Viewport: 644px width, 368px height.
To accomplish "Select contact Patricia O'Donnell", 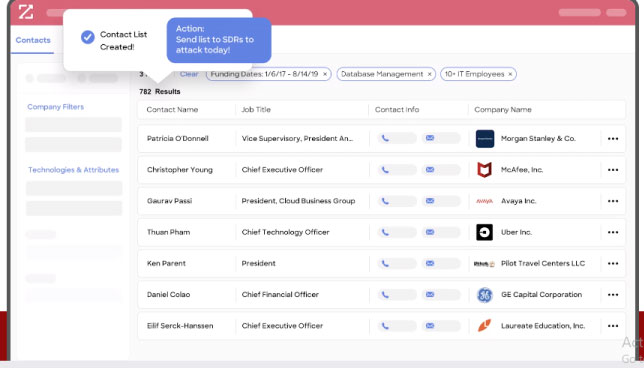I will pos(178,138).
